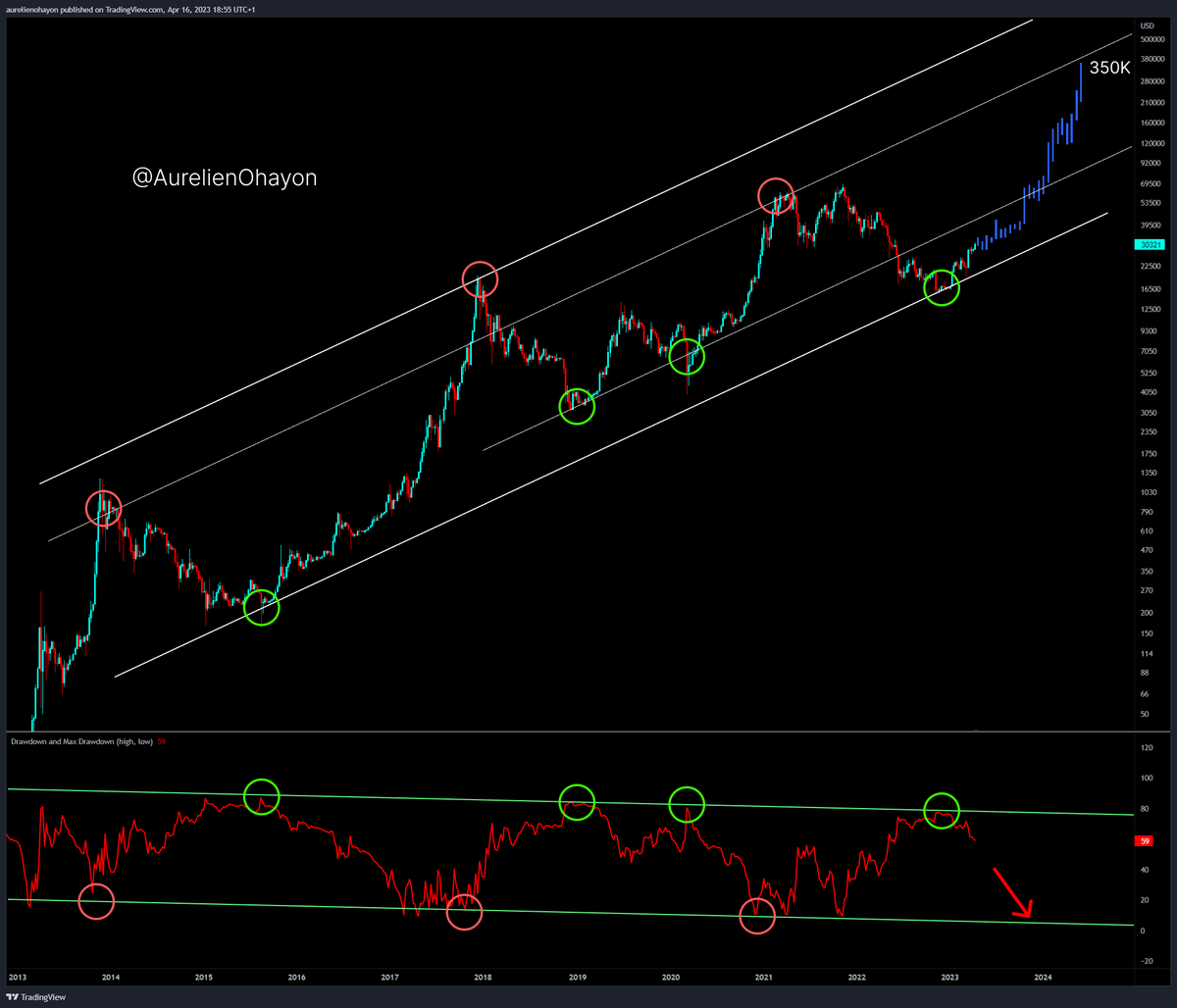Click the 12500 price axis label
Viewport: 1177px width, 1008px height.
(1151, 309)
